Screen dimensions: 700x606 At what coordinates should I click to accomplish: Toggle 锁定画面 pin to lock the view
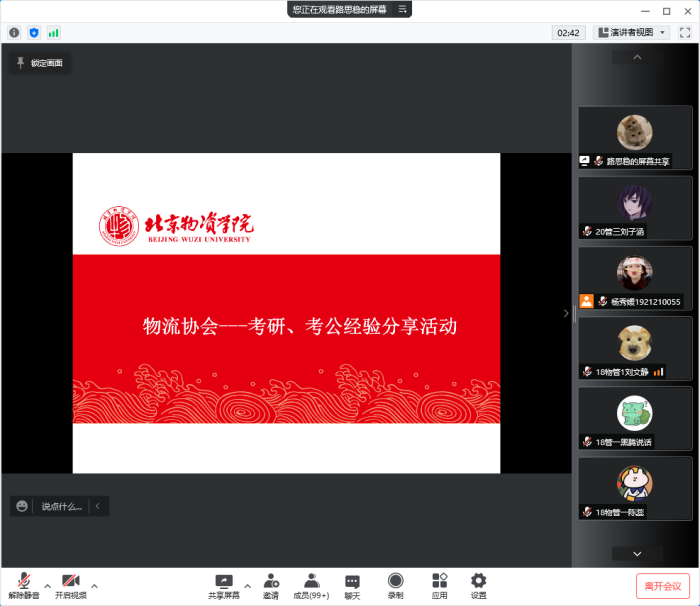coord(39,63)
